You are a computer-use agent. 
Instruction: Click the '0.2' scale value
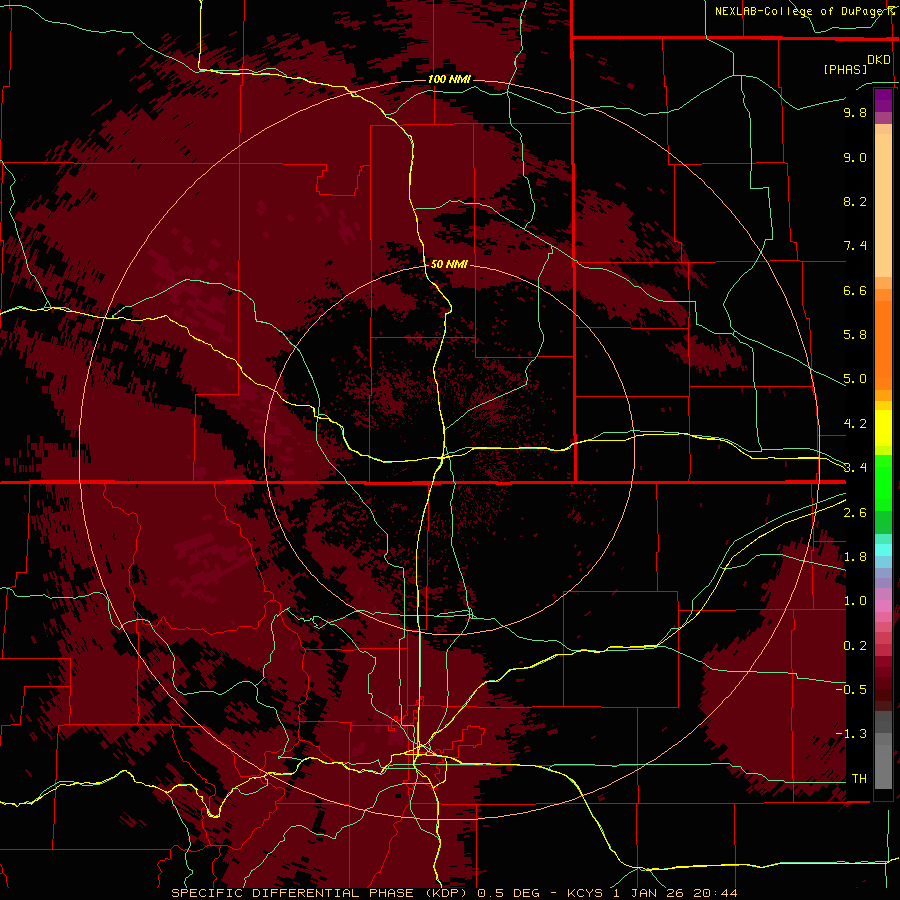855,646
